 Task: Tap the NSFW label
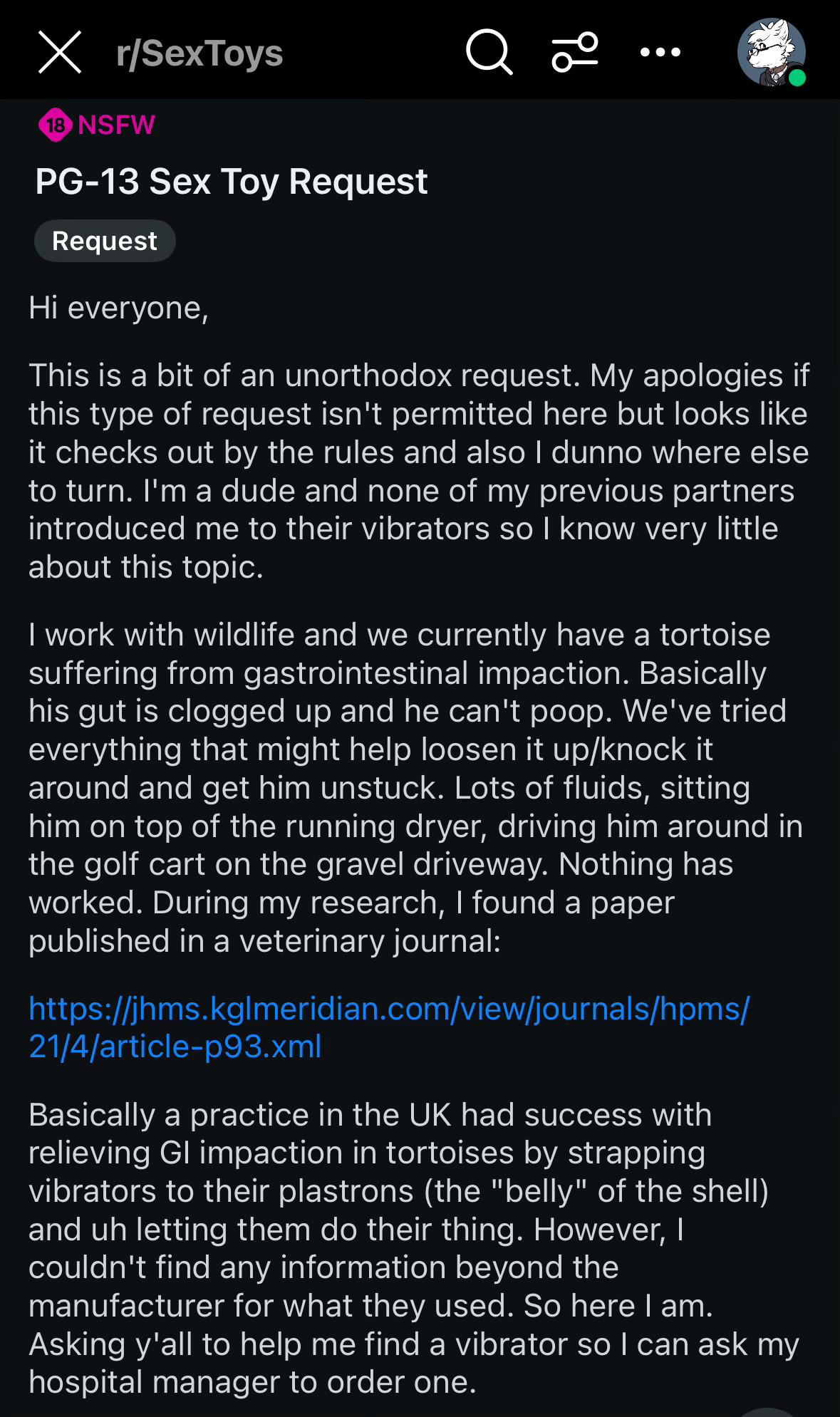117,125
